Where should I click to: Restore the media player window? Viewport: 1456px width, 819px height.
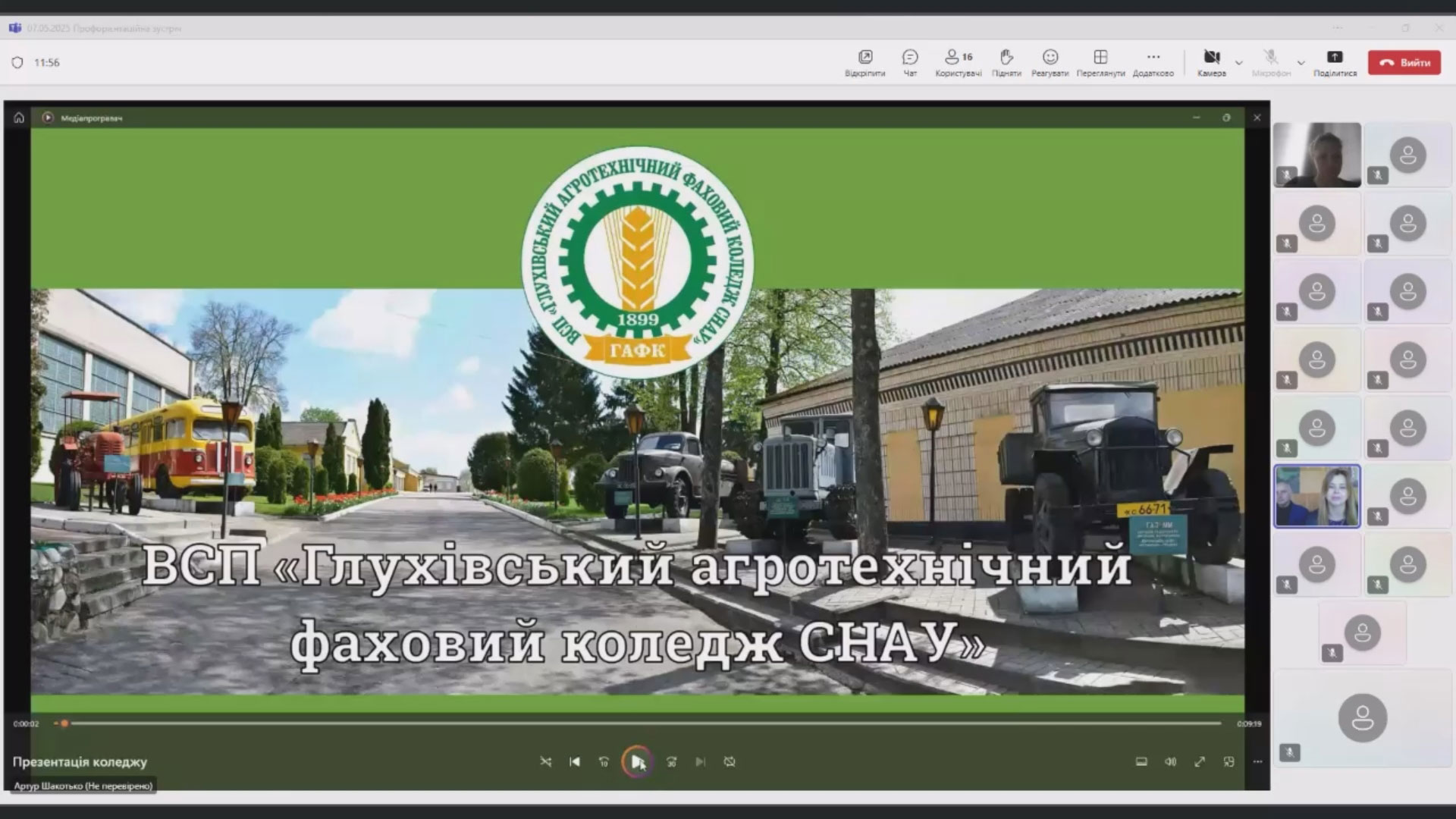[x=1226, y=118]
